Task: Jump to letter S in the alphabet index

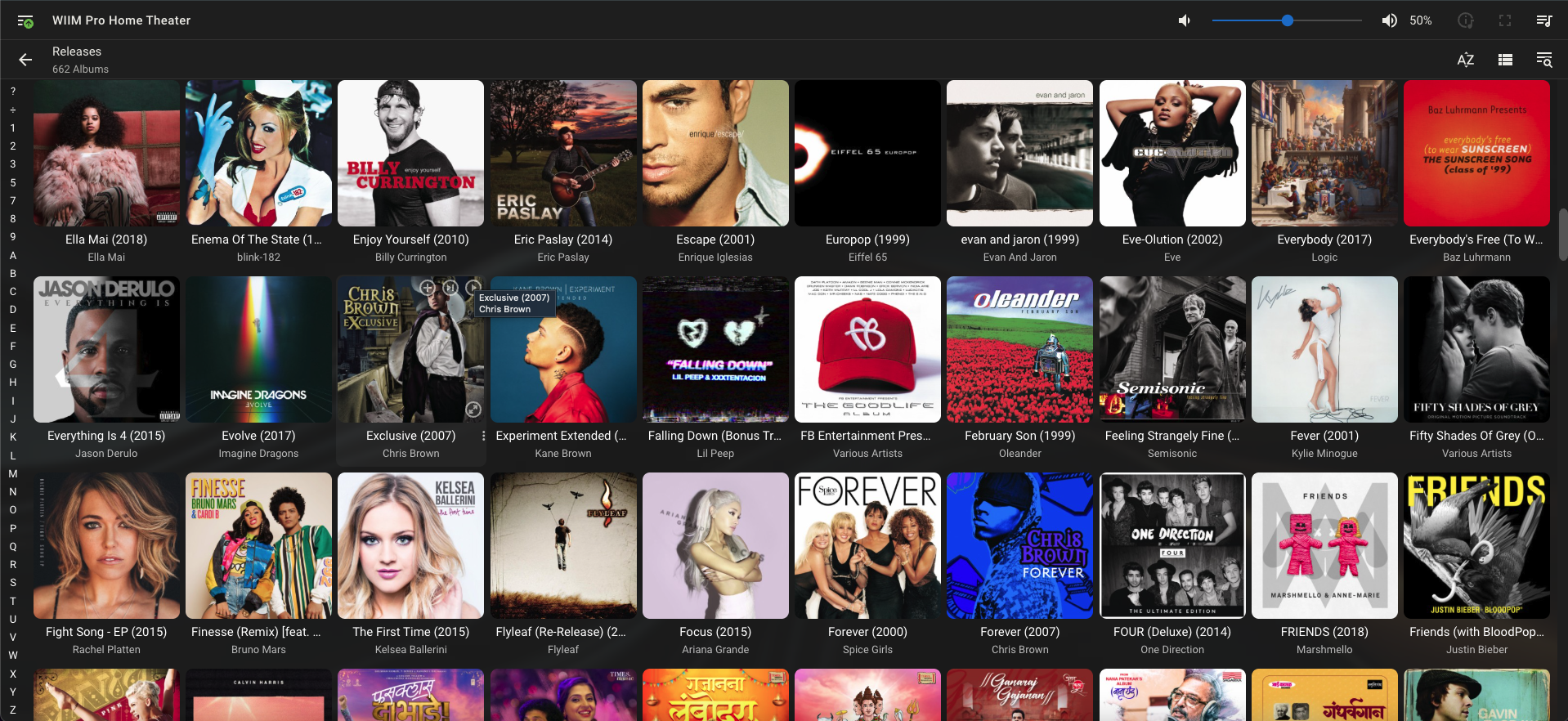Action: pos(13,582)
